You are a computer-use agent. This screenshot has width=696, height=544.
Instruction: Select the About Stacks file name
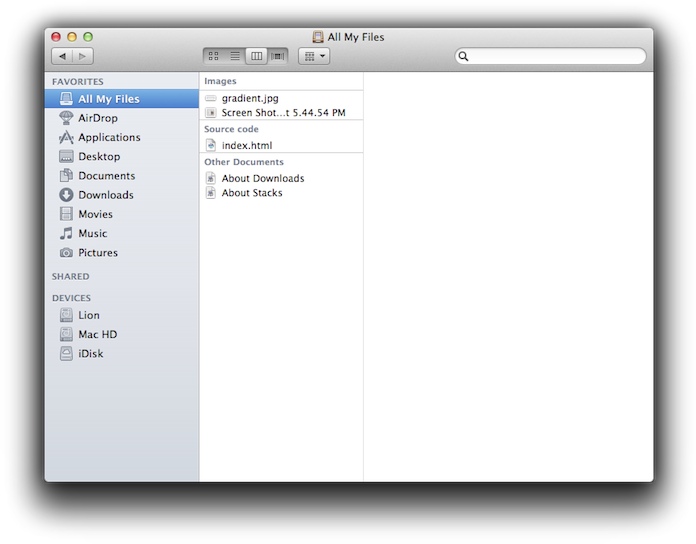(252, 193)
